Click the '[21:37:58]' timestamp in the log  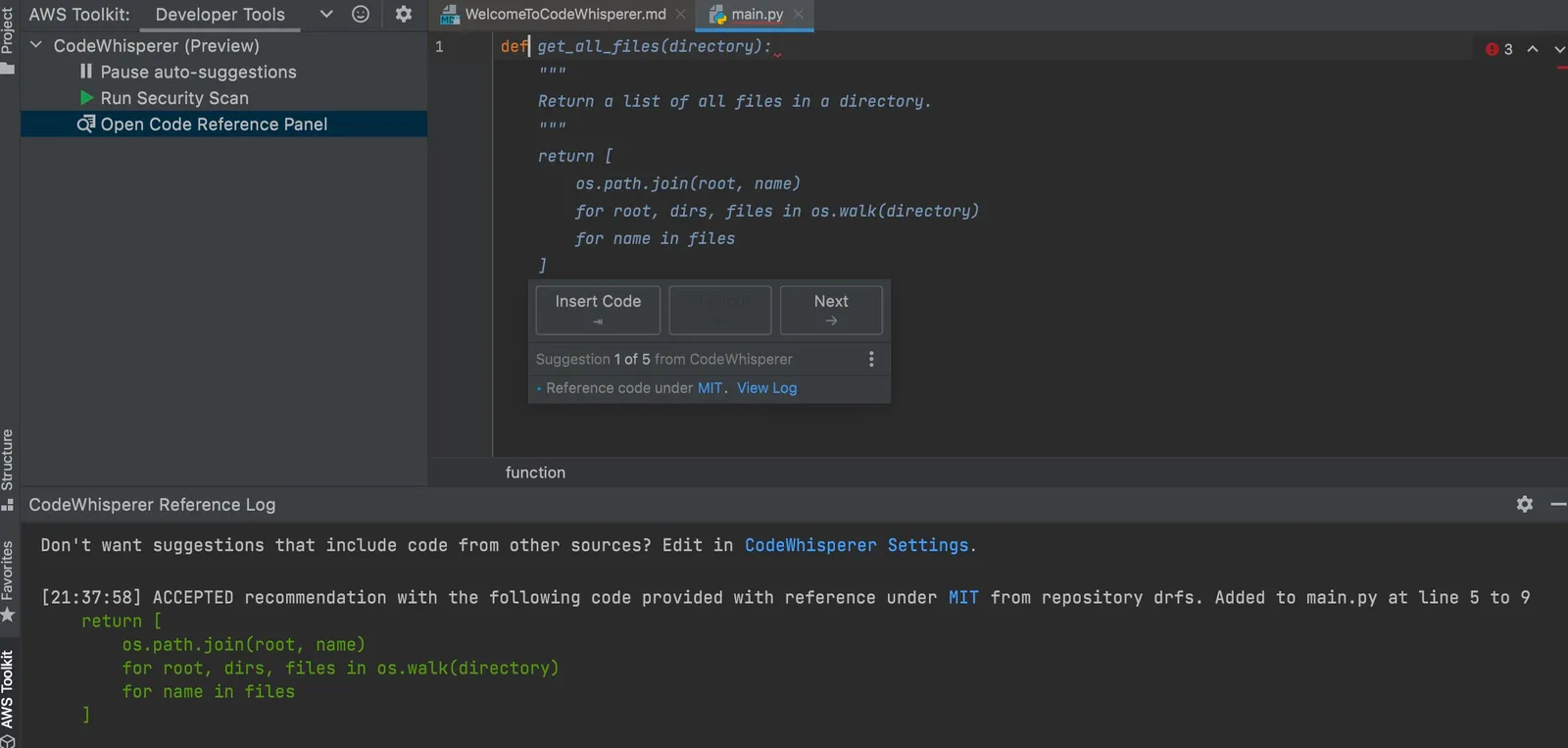[91, 597]
